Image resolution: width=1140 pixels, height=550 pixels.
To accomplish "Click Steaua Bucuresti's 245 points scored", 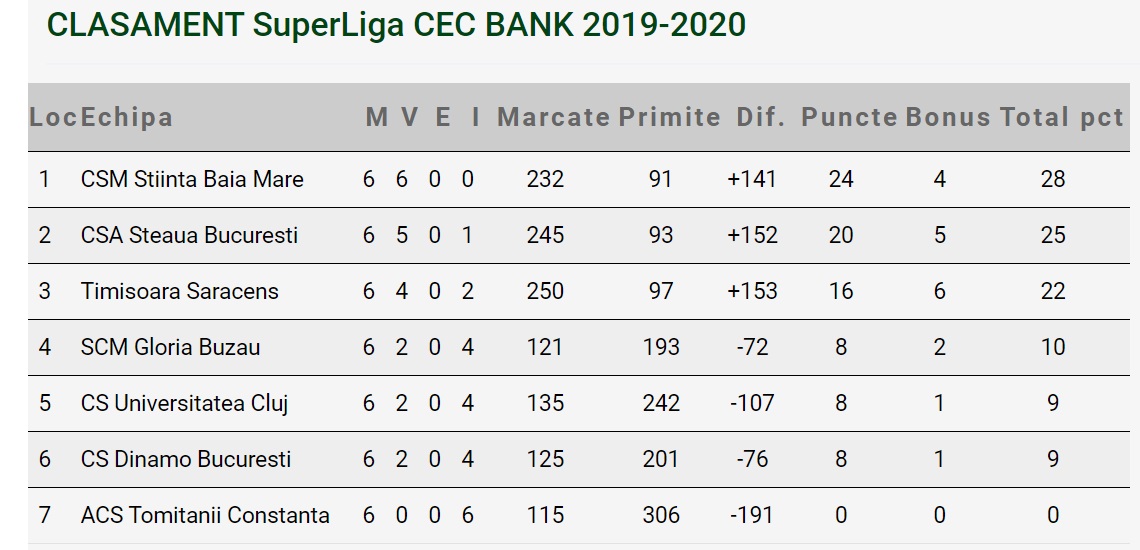I will [x=545, y=236].
